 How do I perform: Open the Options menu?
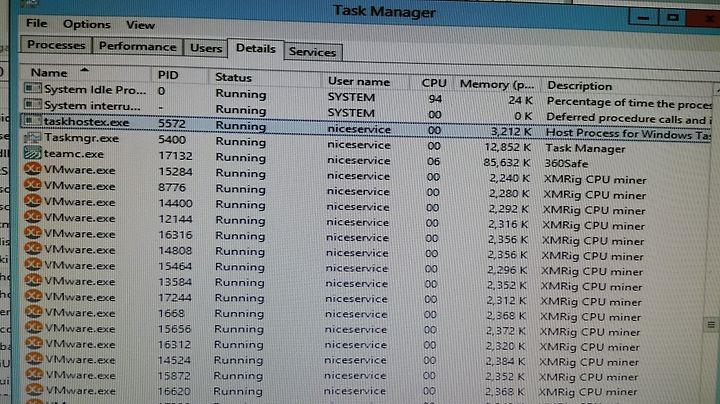[87, 24]
